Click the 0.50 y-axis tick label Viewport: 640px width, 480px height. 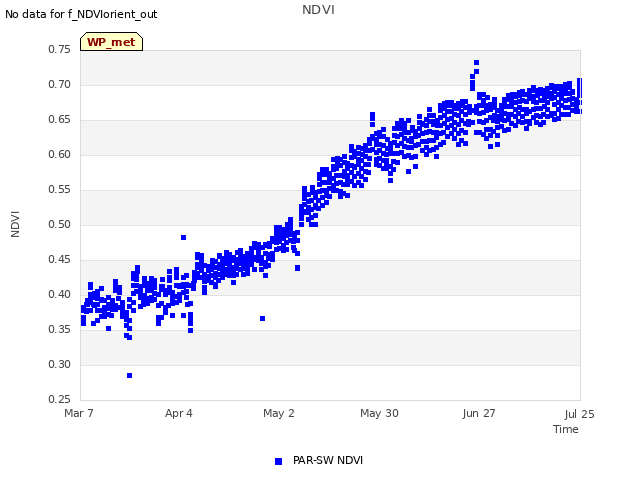coord(59,224)
